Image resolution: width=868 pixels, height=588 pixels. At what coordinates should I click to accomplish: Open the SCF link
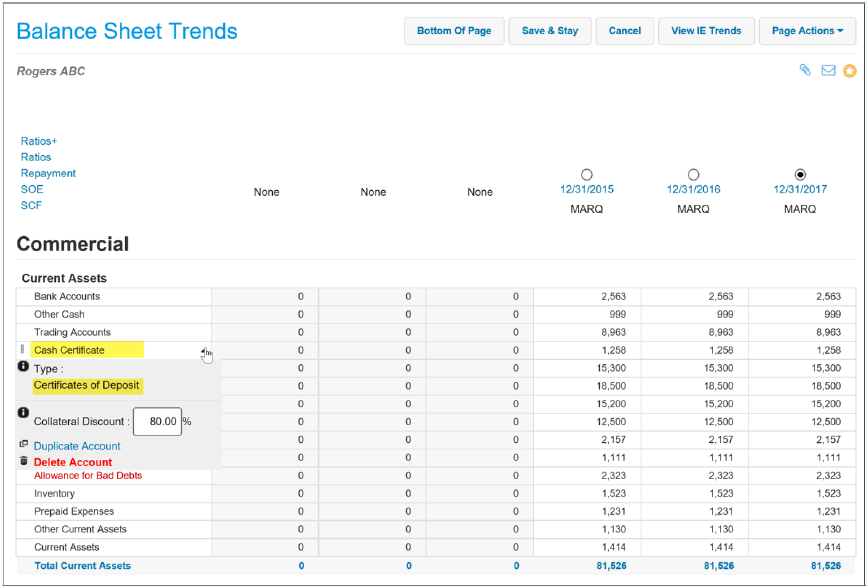tap(31, 205)
